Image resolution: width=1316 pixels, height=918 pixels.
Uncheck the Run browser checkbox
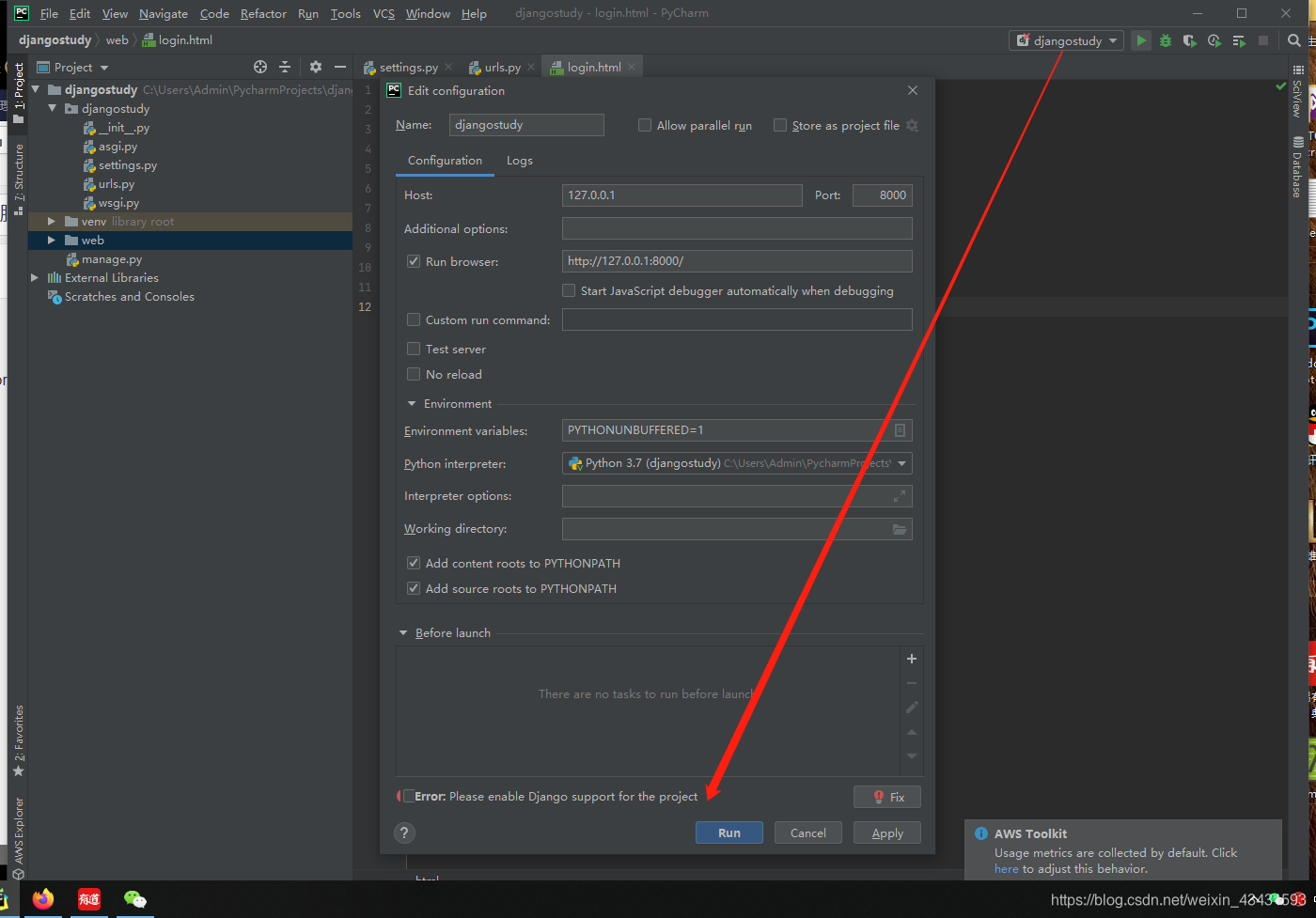(x=414, y=261)
